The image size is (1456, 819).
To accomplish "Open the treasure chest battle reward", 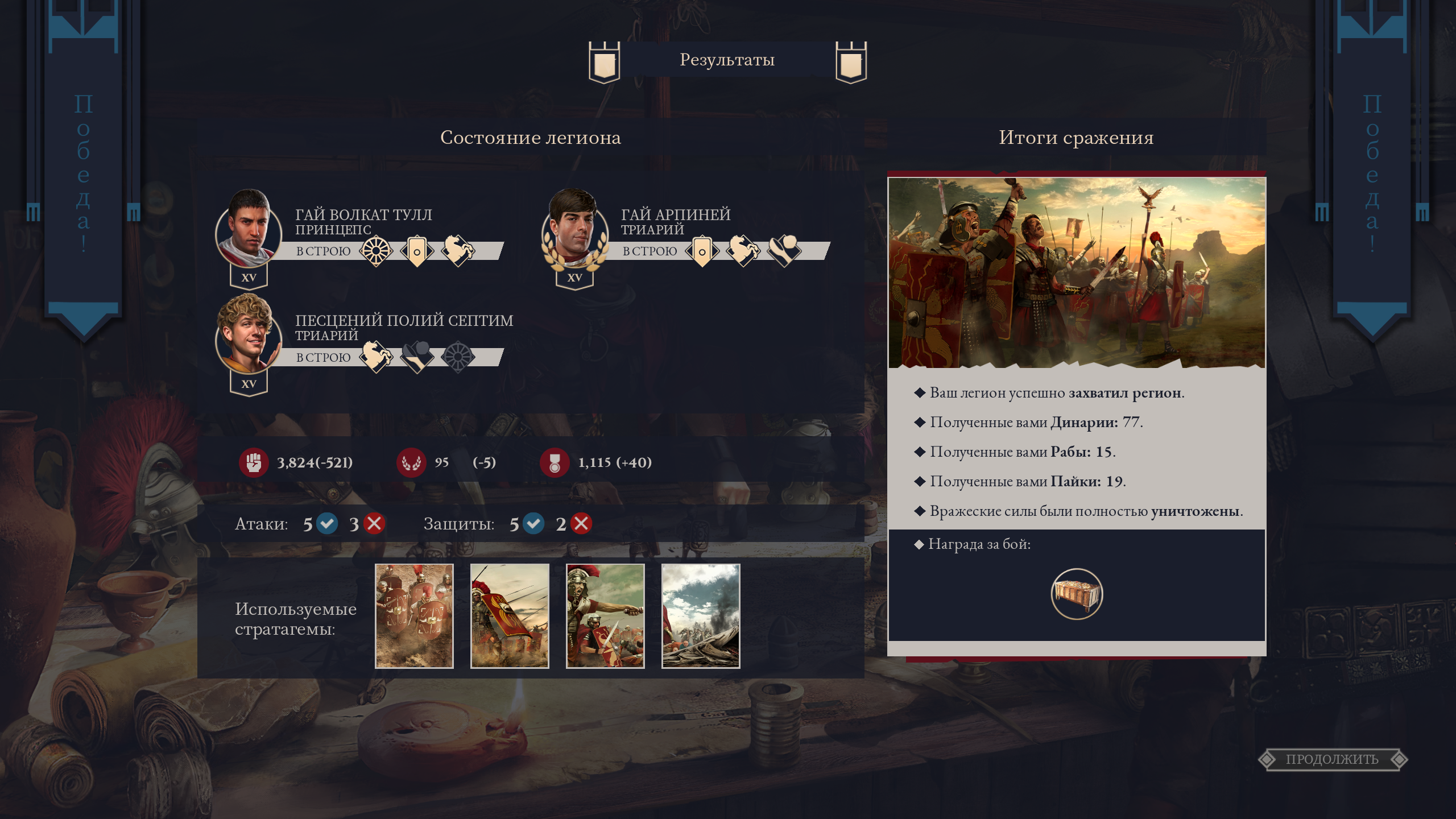I will [1077, 594].
